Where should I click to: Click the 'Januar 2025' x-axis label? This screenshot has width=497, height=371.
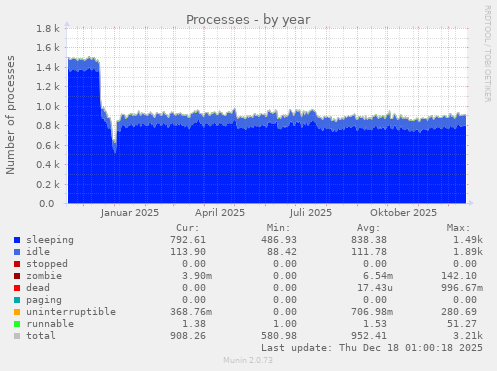130,213
